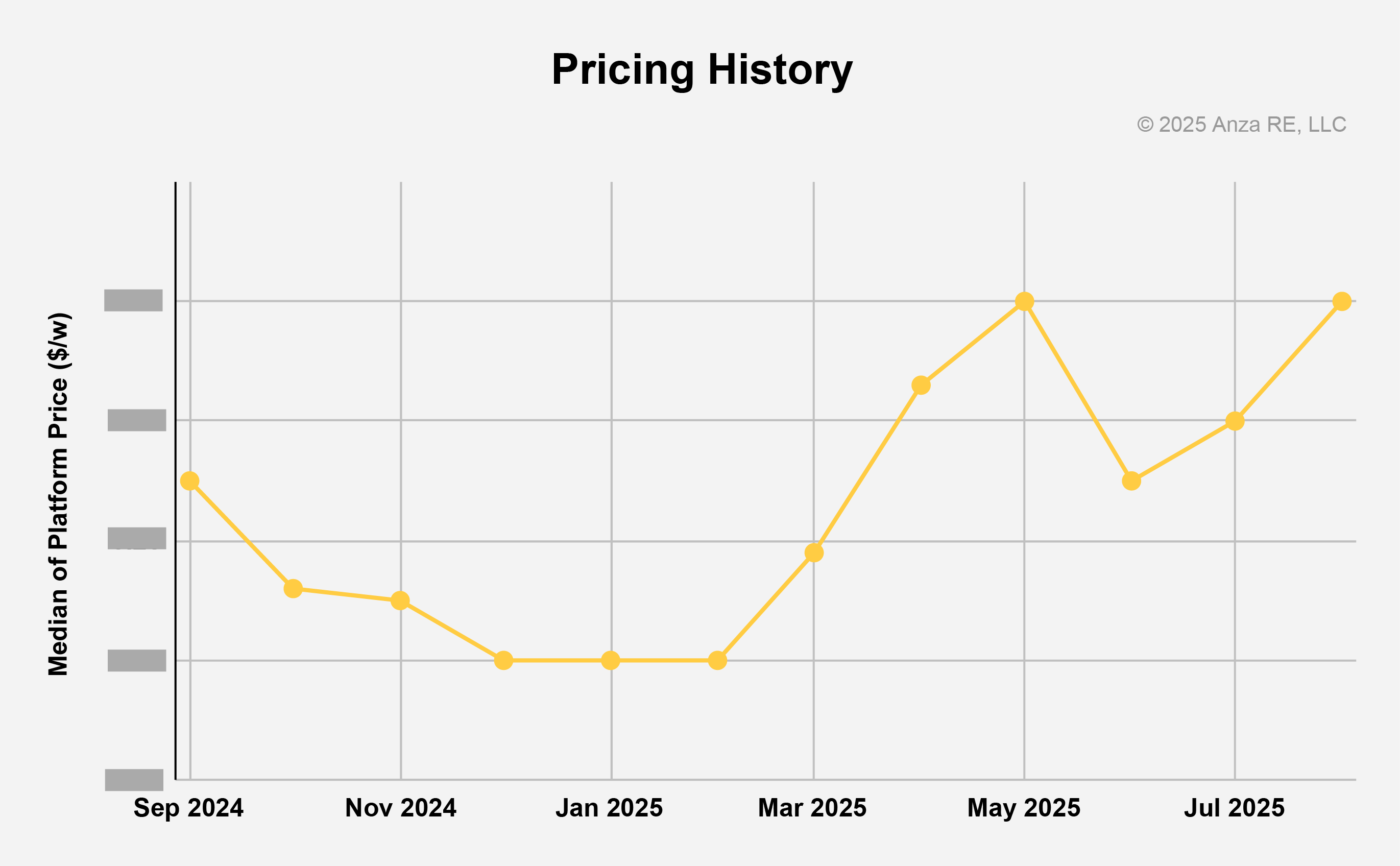The width and height of the screenshot is (1400, 866).
Task: Click the Sep 2024 data point
Action: (x=189, y=481)
